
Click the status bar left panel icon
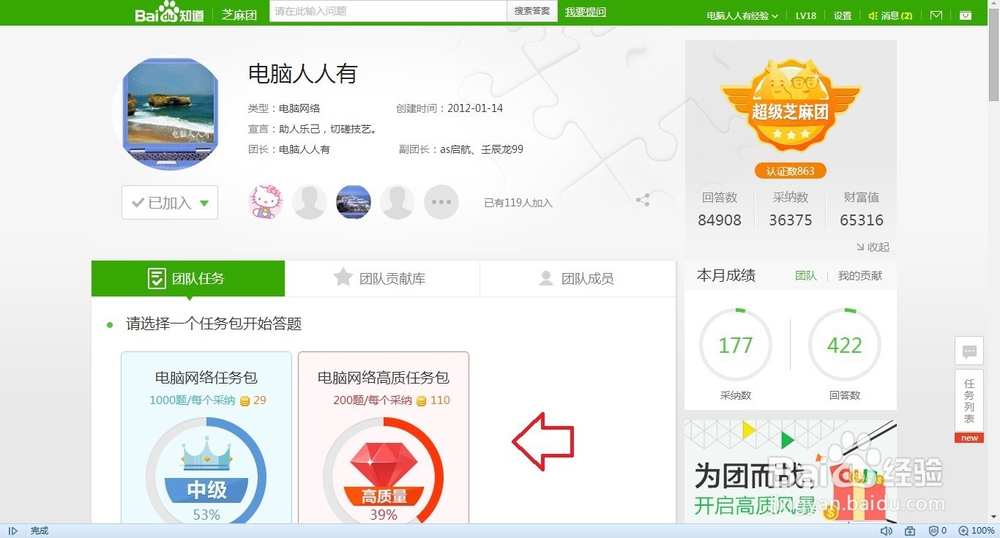13,530
